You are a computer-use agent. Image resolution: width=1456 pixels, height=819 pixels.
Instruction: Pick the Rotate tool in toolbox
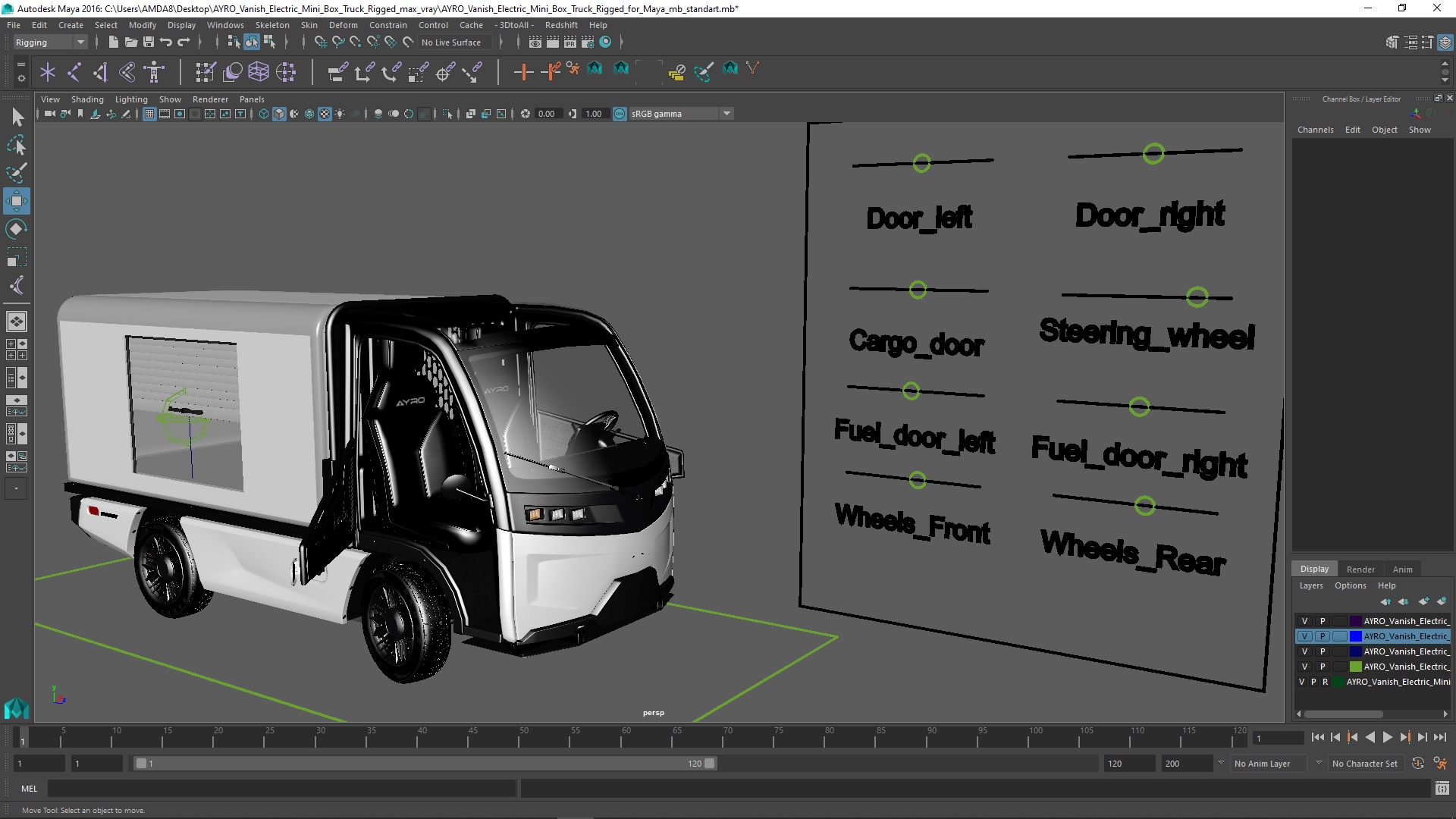[17, 229]
